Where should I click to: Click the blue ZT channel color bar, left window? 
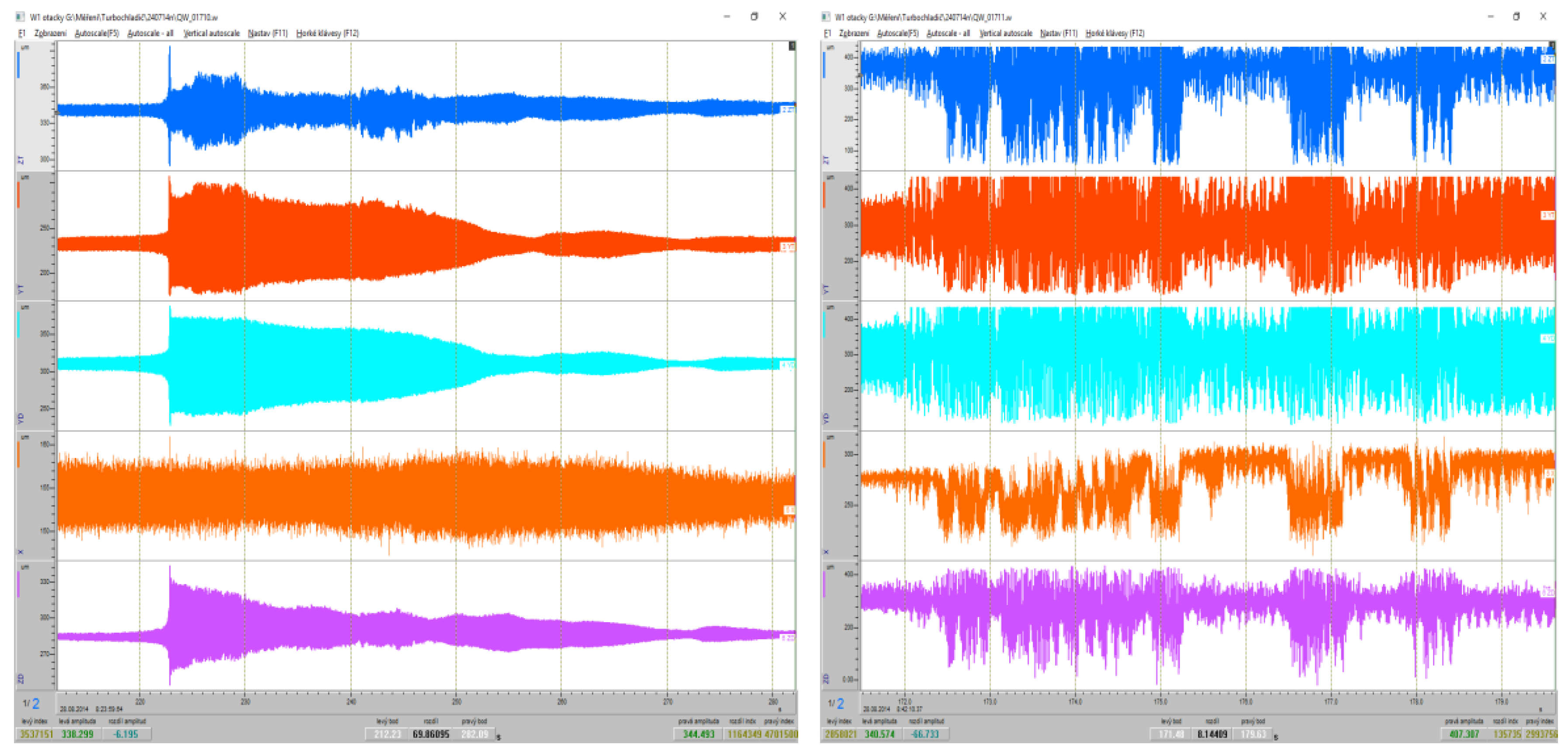point(18,65)
